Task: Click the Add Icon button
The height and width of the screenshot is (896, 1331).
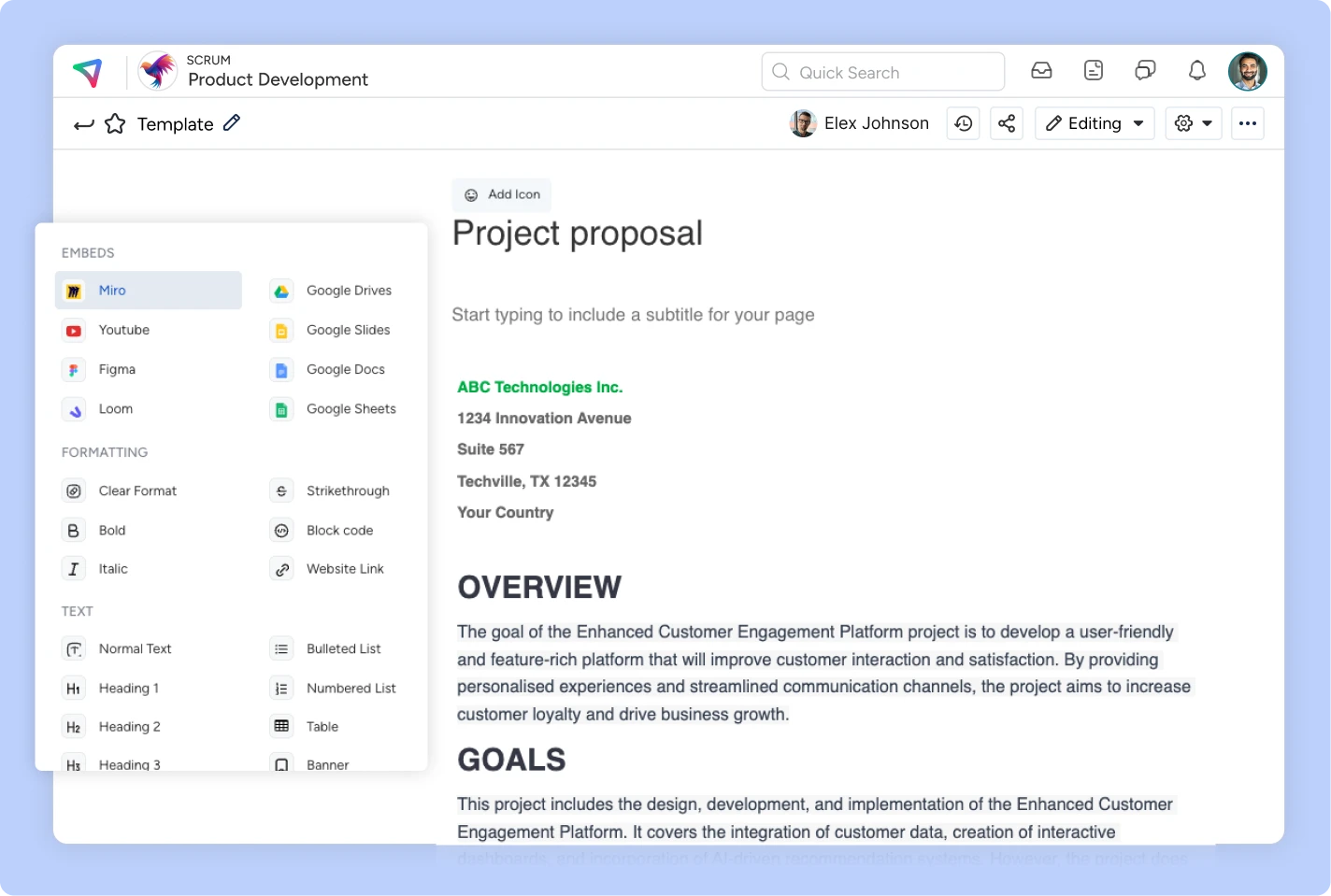Action: (502, 194)
